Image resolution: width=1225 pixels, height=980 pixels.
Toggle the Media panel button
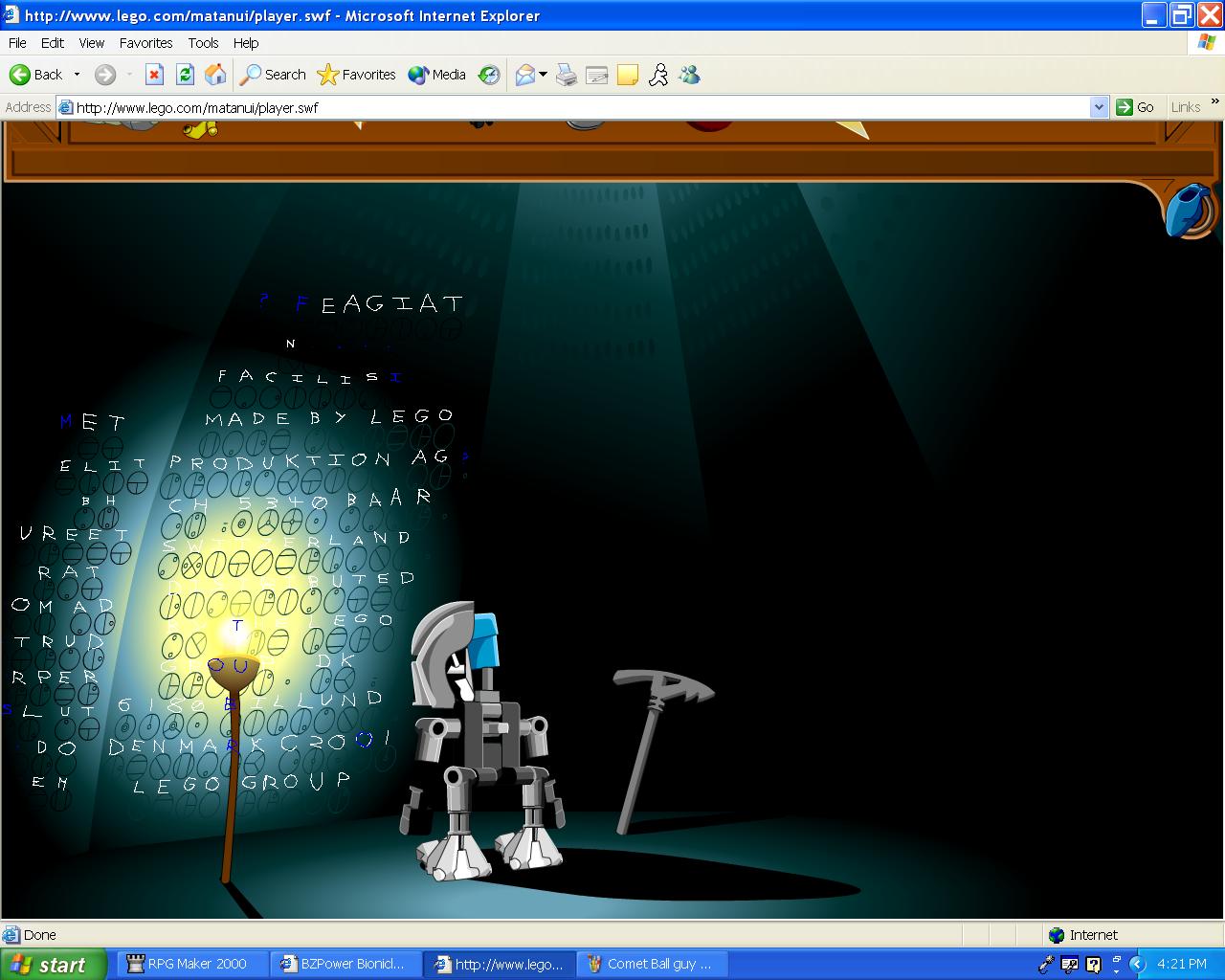pyautogui.click(x=437, y=75)
